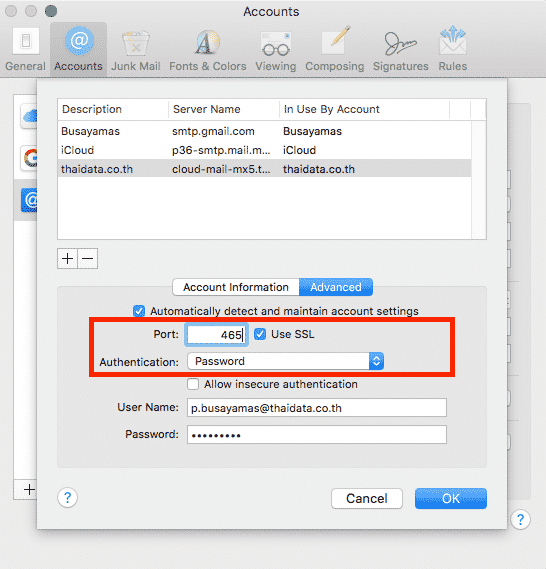Open the General preferences pane
Screen dimensions: 546x569
[25, 50]
